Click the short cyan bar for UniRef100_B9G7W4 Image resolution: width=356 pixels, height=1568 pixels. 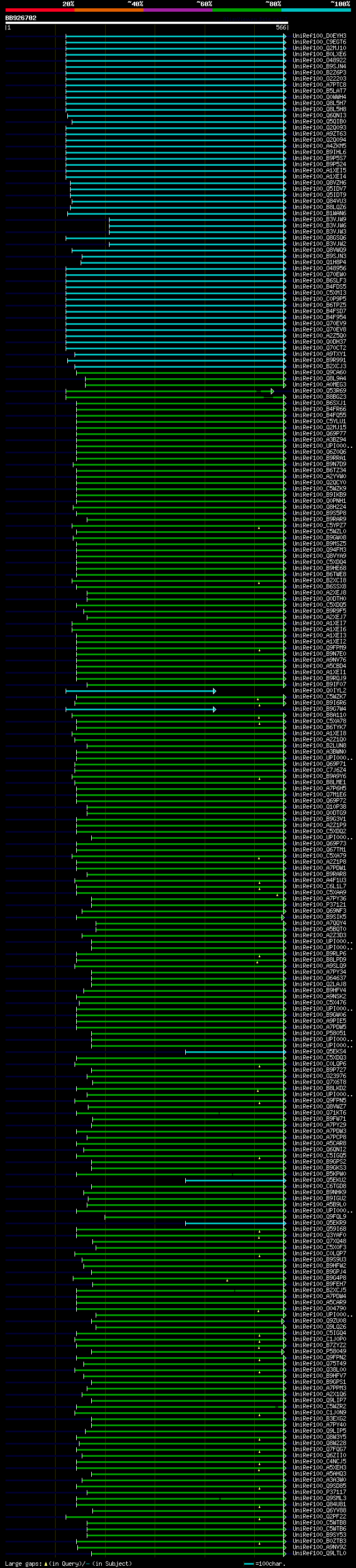click(141, 709)
